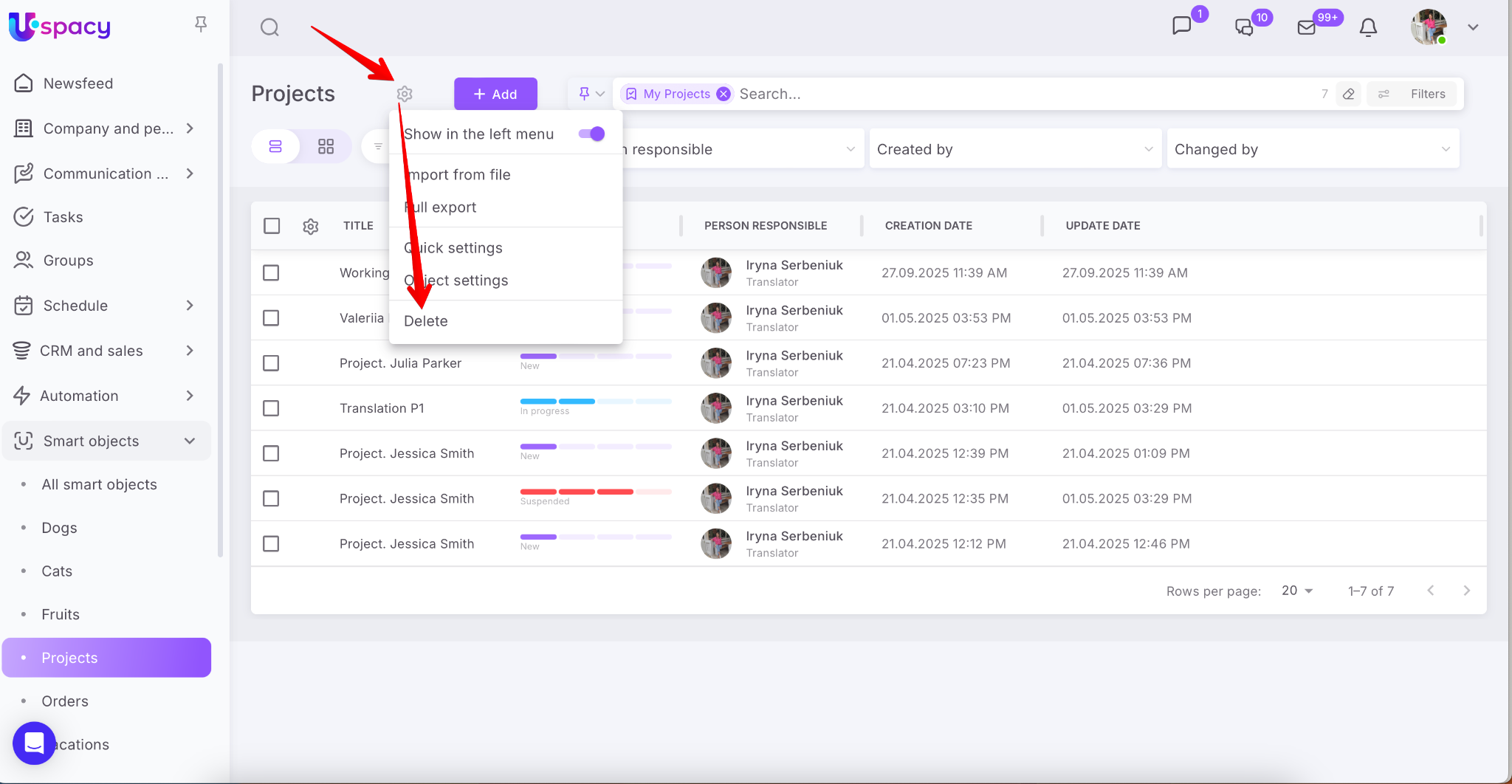This screenshot has width=1512, height=784.
Task: Open the support chat widget icon
Action: point(34,743)
